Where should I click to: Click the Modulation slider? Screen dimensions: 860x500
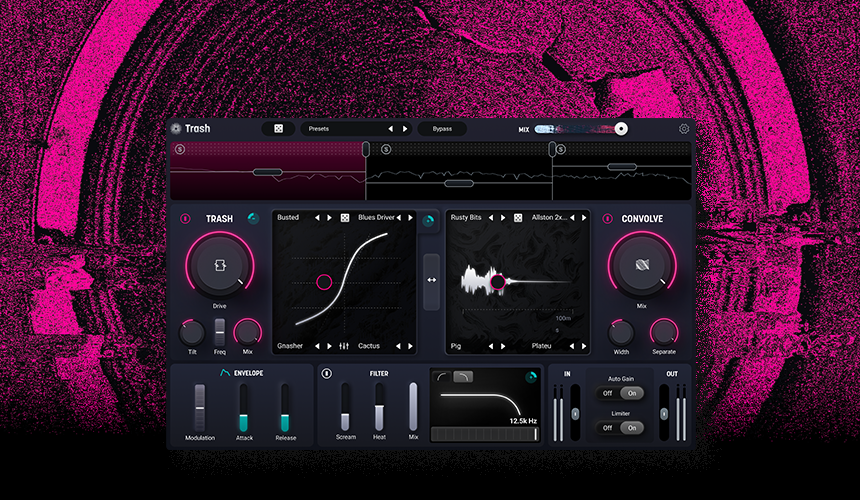[200, 407]
